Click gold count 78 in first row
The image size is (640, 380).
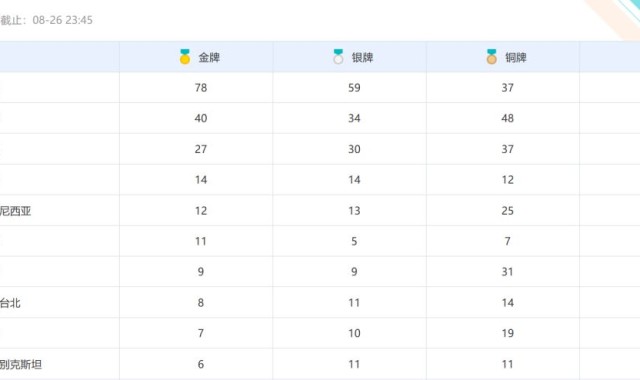(x=201, y=88)
